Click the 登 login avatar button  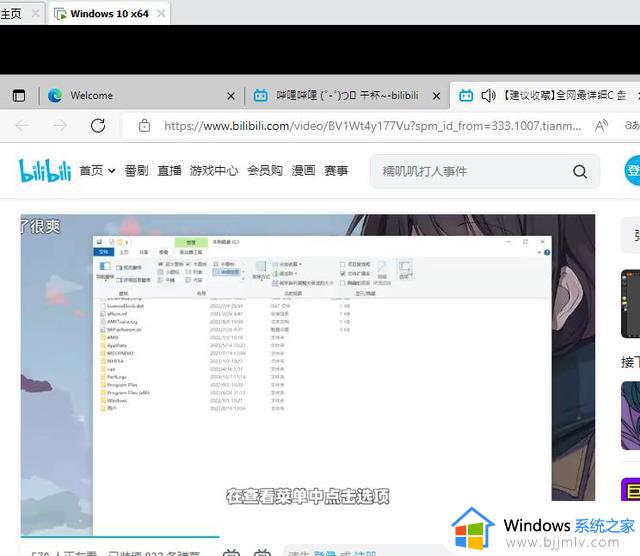(x=633, y=171)
